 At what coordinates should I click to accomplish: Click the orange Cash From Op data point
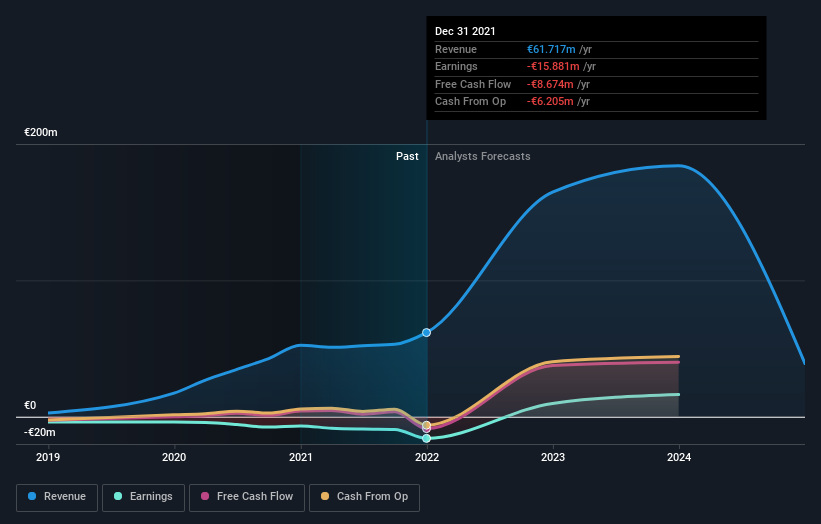[x=427, y=425]
